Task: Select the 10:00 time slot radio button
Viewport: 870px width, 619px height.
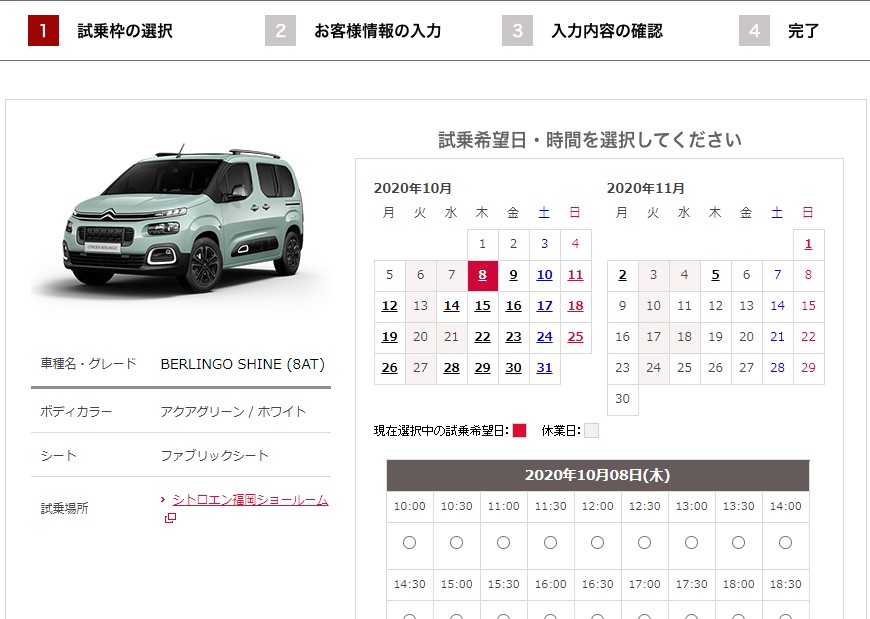Action: click(409, 542)
